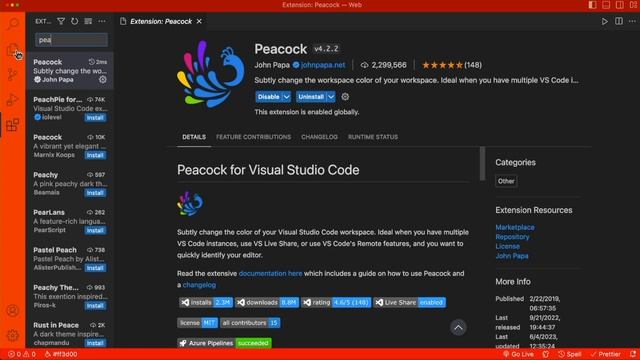The height and width of the screenshot is (360, 640).
Task: Open the Search view in the activity bar
Action: [13, 24]
